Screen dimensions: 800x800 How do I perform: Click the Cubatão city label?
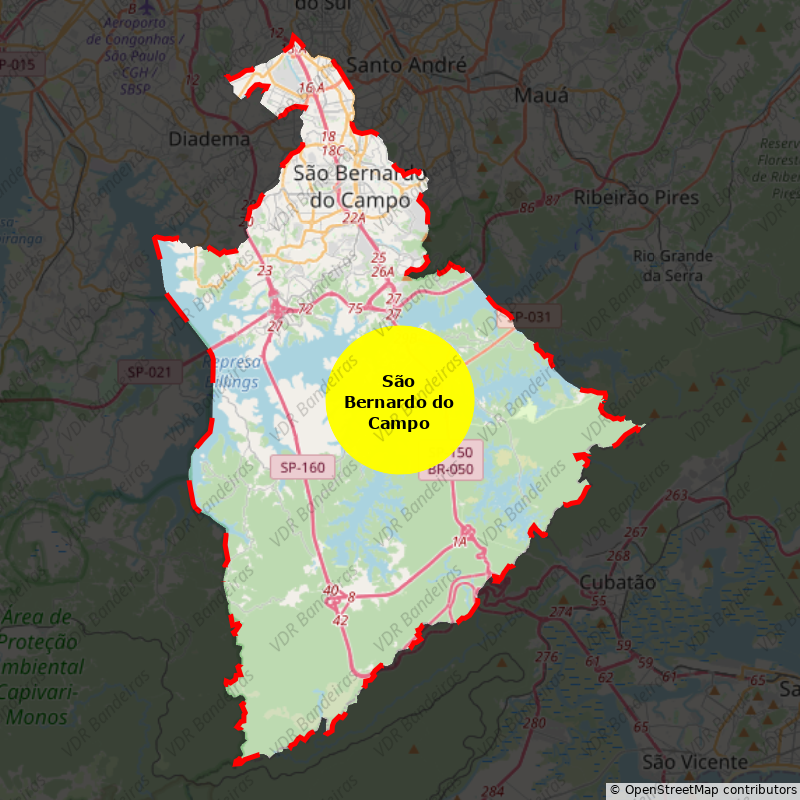tap(618, 582)
